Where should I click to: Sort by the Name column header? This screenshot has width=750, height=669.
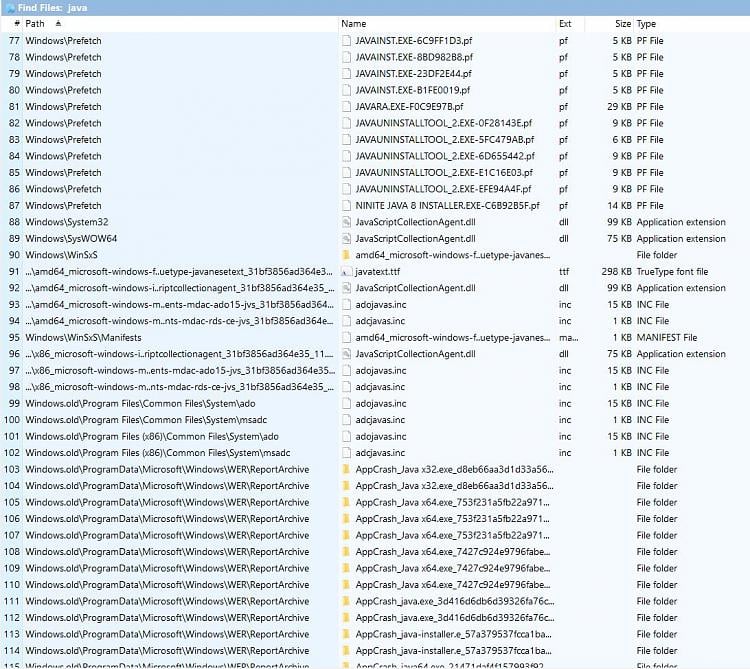tap(353, 24)
